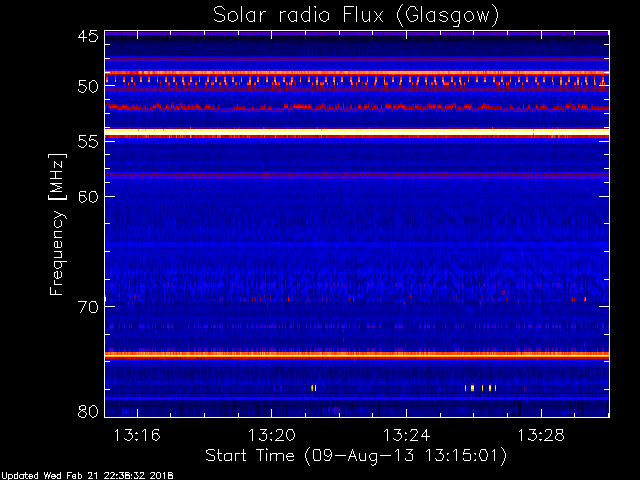640x480 pixels.
Task: Click the "Frequency [MHz]" y-axis label
Action: (x=59, y=223)
